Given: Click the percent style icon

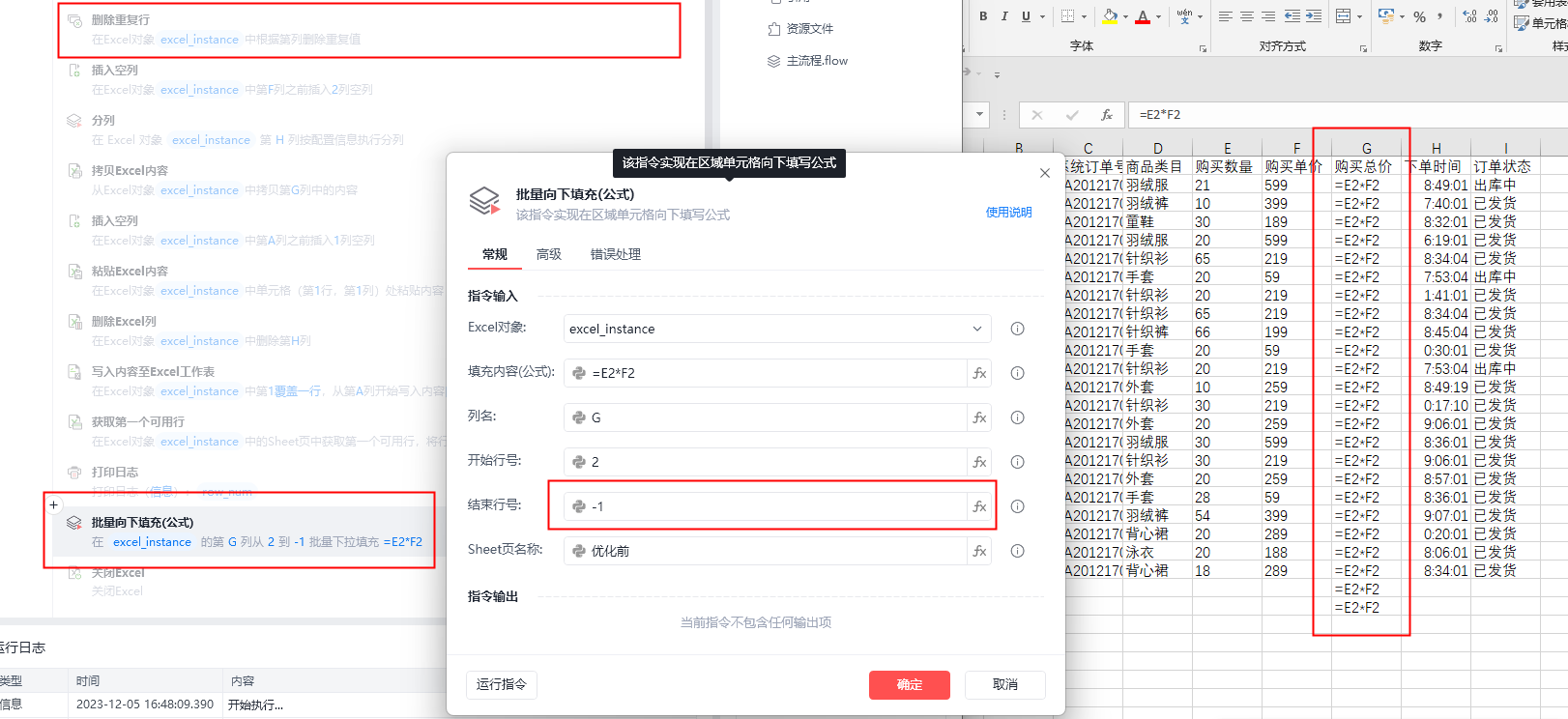Looking at the screenshot, I should click(1419, 16).
